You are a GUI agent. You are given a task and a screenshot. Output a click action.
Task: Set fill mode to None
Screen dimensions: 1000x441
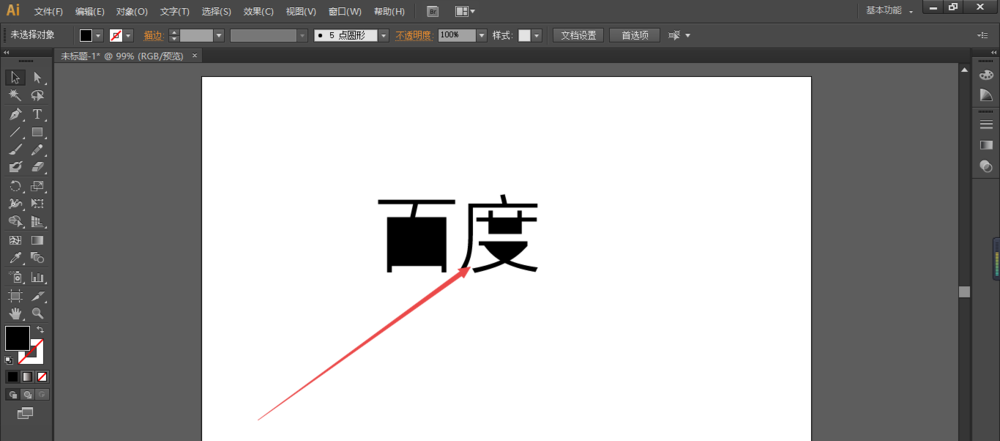pos(41,377)
